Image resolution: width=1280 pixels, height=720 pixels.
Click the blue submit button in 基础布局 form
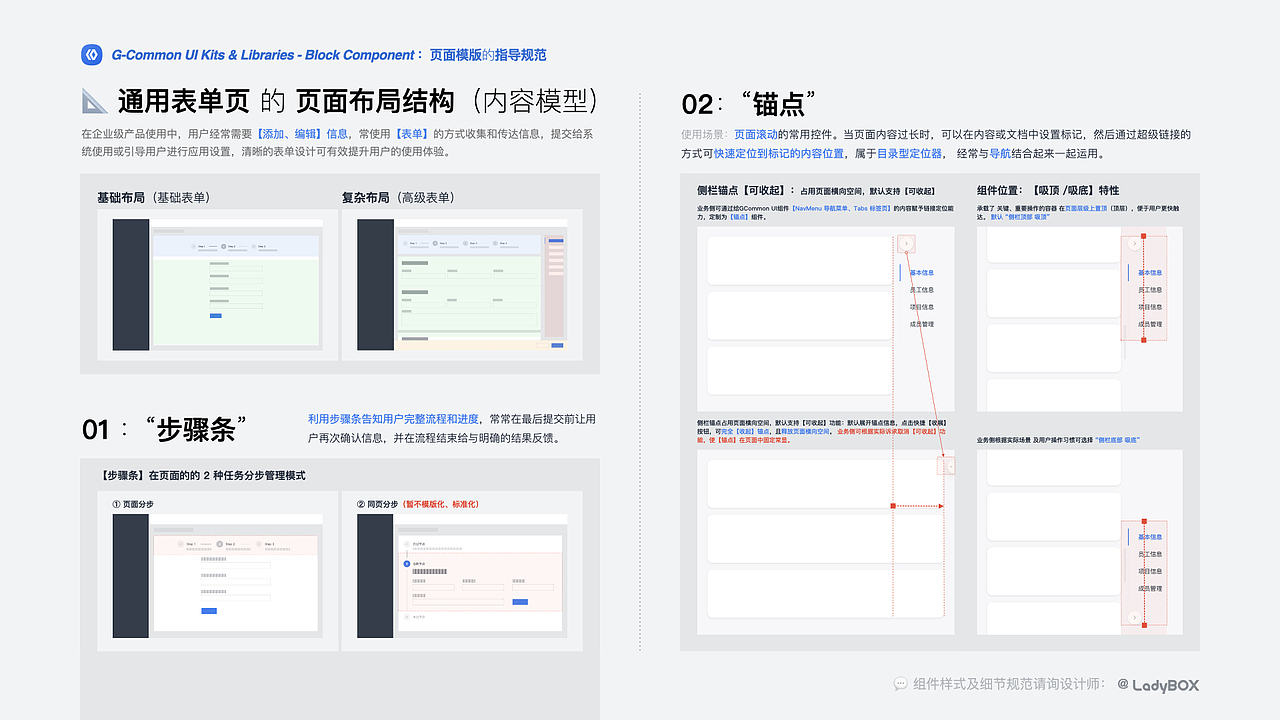coord(216,316)
